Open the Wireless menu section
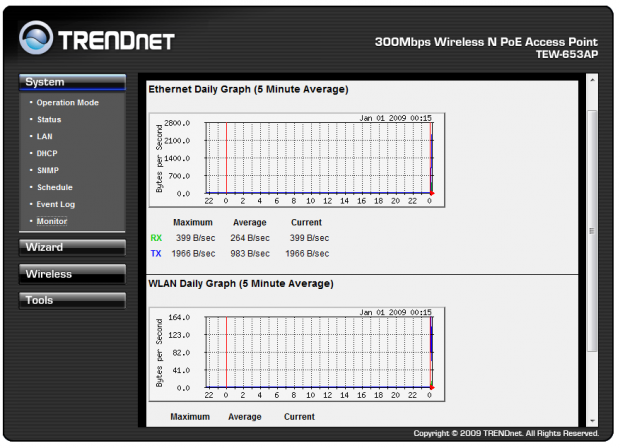Viewport: 620px width, 448px height. point(72,274)
